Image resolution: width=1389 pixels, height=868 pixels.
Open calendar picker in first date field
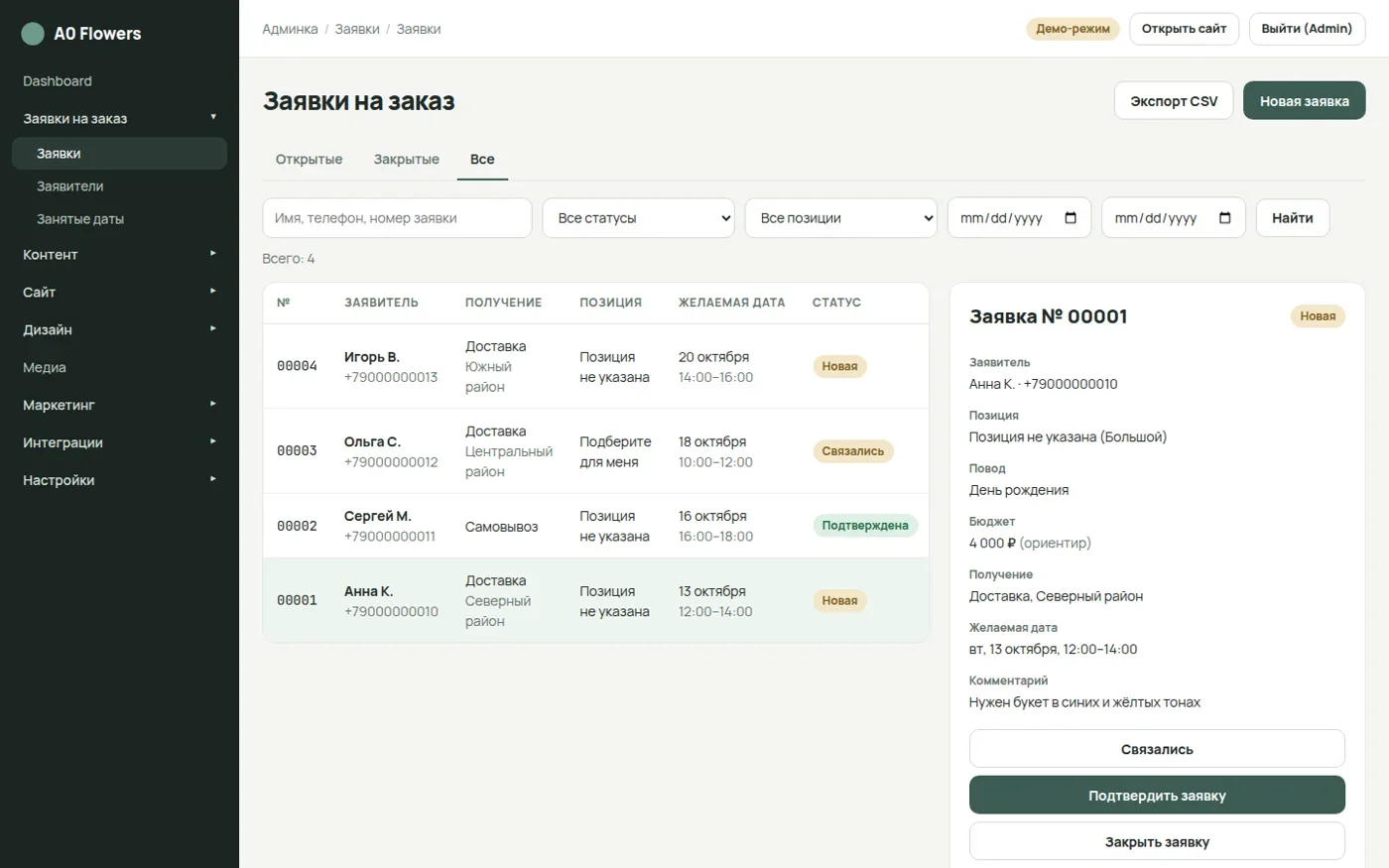click(1071, 218)
